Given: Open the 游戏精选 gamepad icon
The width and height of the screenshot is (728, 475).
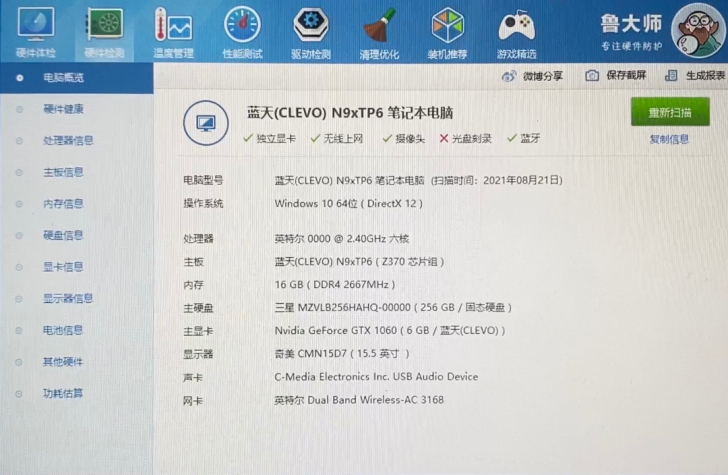Looking at the screenshot, I should [x=516, y=27].
